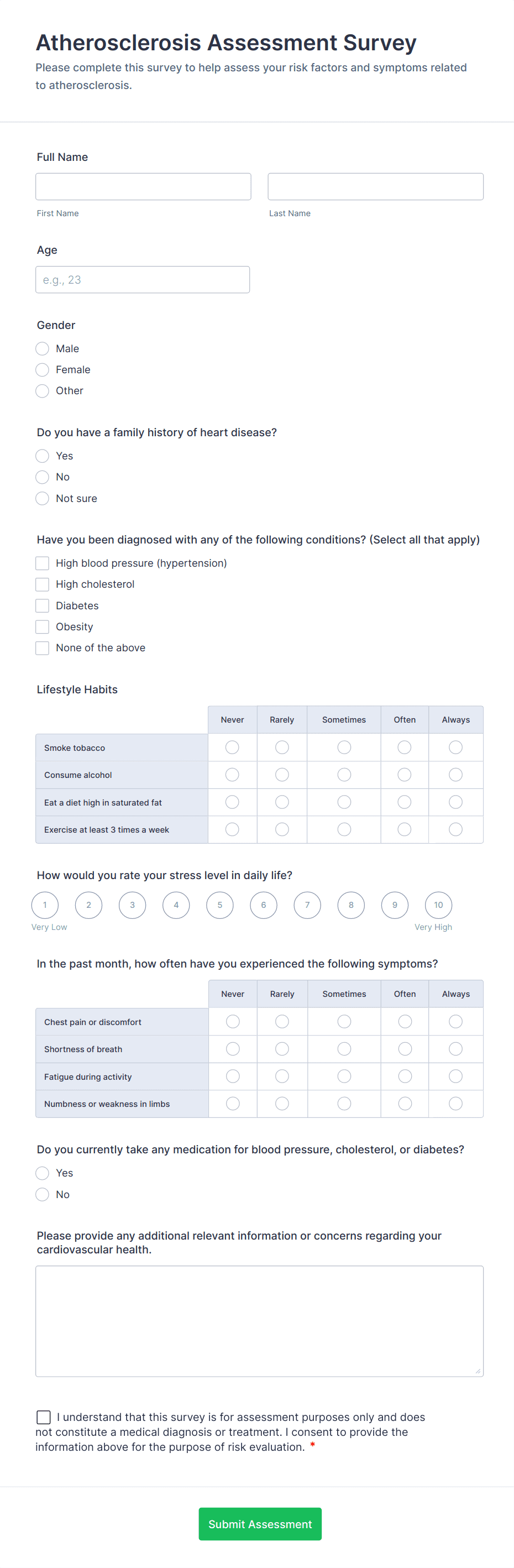The image size is (514, 1568).
Task: Select stress level 1 Very Low
Action: pos(44,905)
